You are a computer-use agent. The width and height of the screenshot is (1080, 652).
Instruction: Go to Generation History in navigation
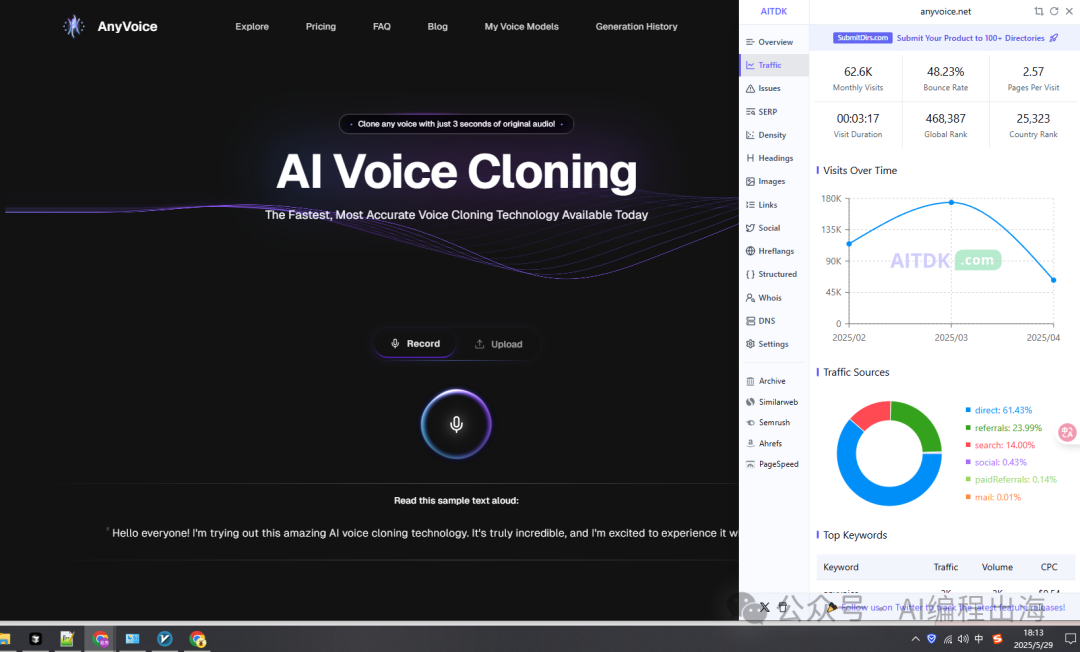pos(636,27)
